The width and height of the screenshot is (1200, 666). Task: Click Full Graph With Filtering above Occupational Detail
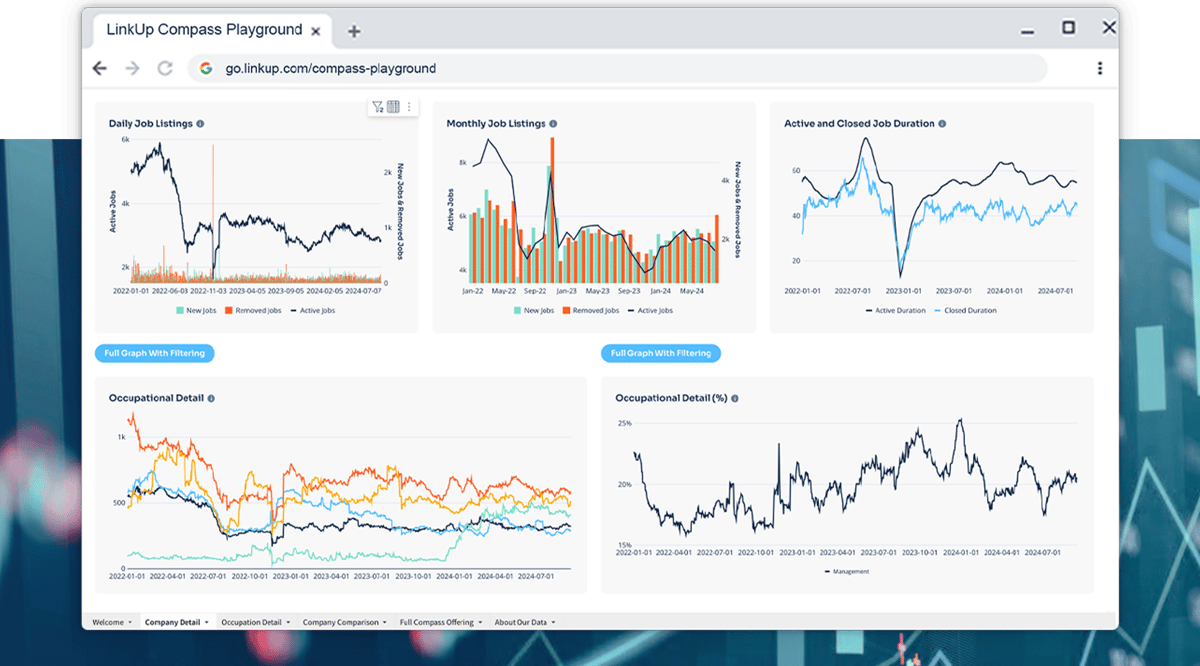[x=155, y=353]
